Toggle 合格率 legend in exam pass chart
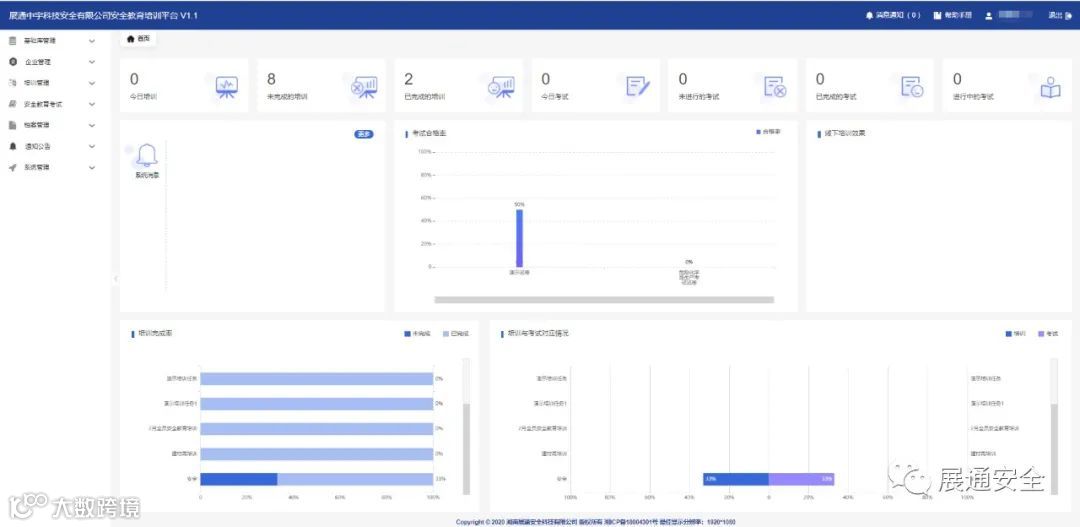The height and width of the screenshot is (527, 1080). 768,131
